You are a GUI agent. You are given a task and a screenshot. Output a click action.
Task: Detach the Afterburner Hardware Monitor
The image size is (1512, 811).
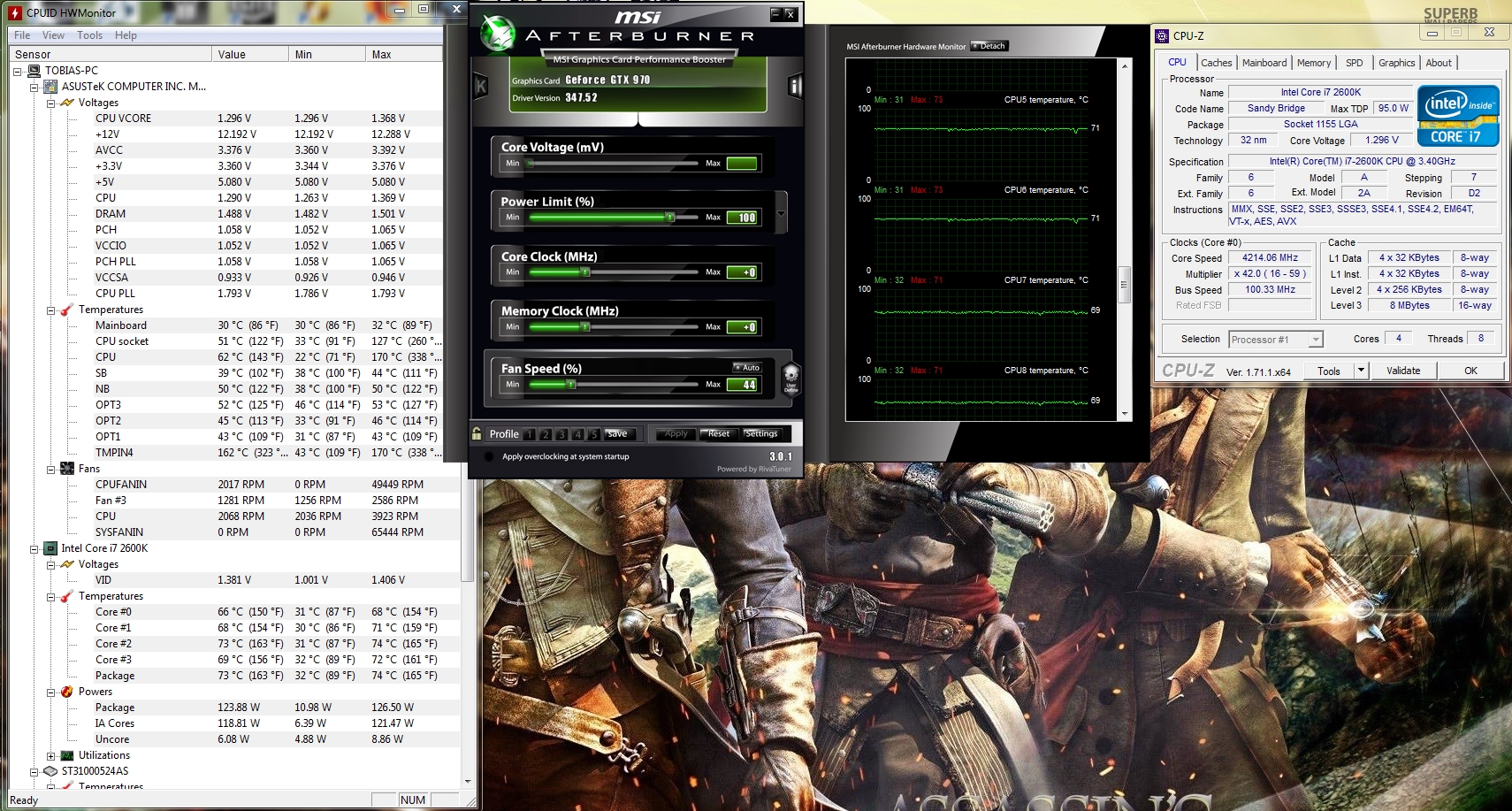point(989,46)
